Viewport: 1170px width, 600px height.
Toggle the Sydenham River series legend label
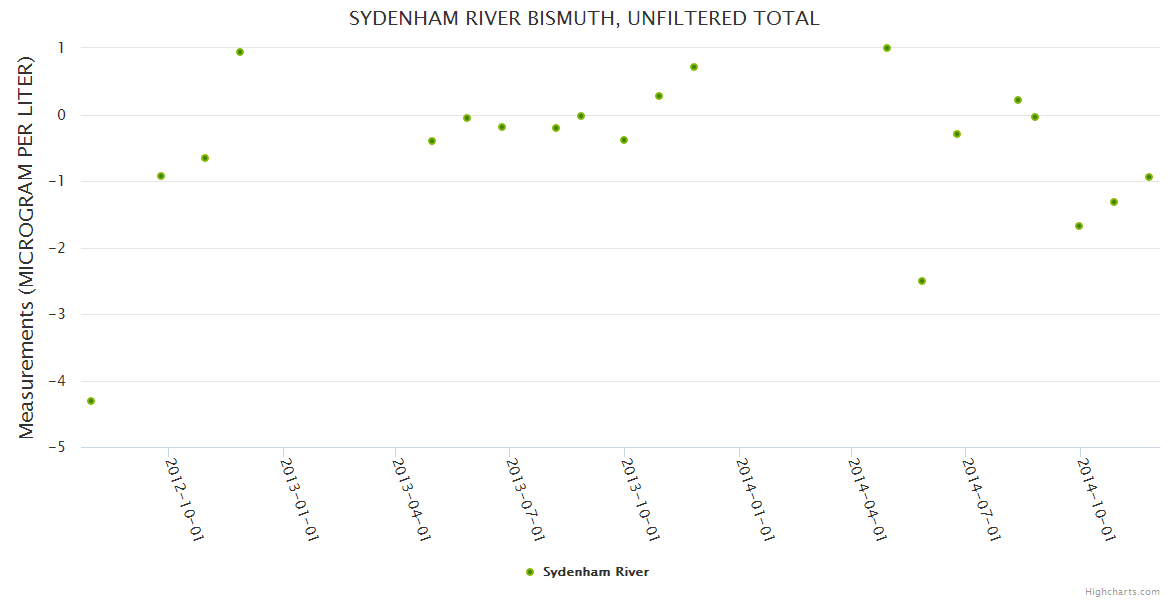click(596, 572)
